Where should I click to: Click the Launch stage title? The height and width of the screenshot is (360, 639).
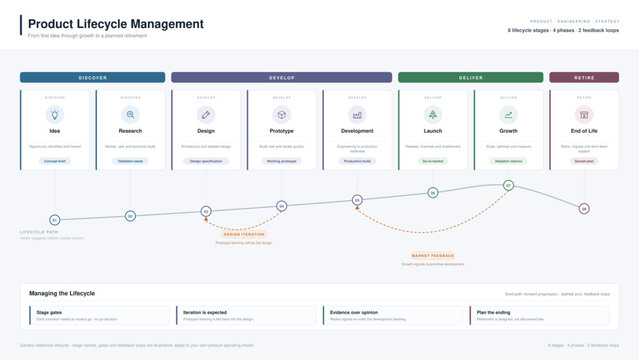pyautogui.click(x=433, y=131)
